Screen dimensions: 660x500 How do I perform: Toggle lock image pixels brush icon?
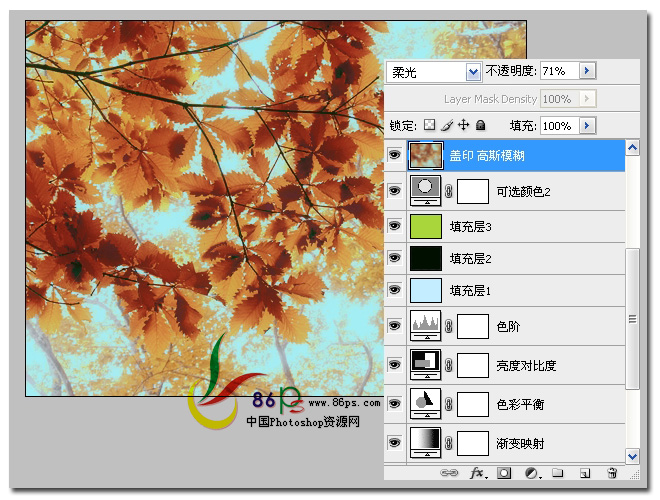447,125
